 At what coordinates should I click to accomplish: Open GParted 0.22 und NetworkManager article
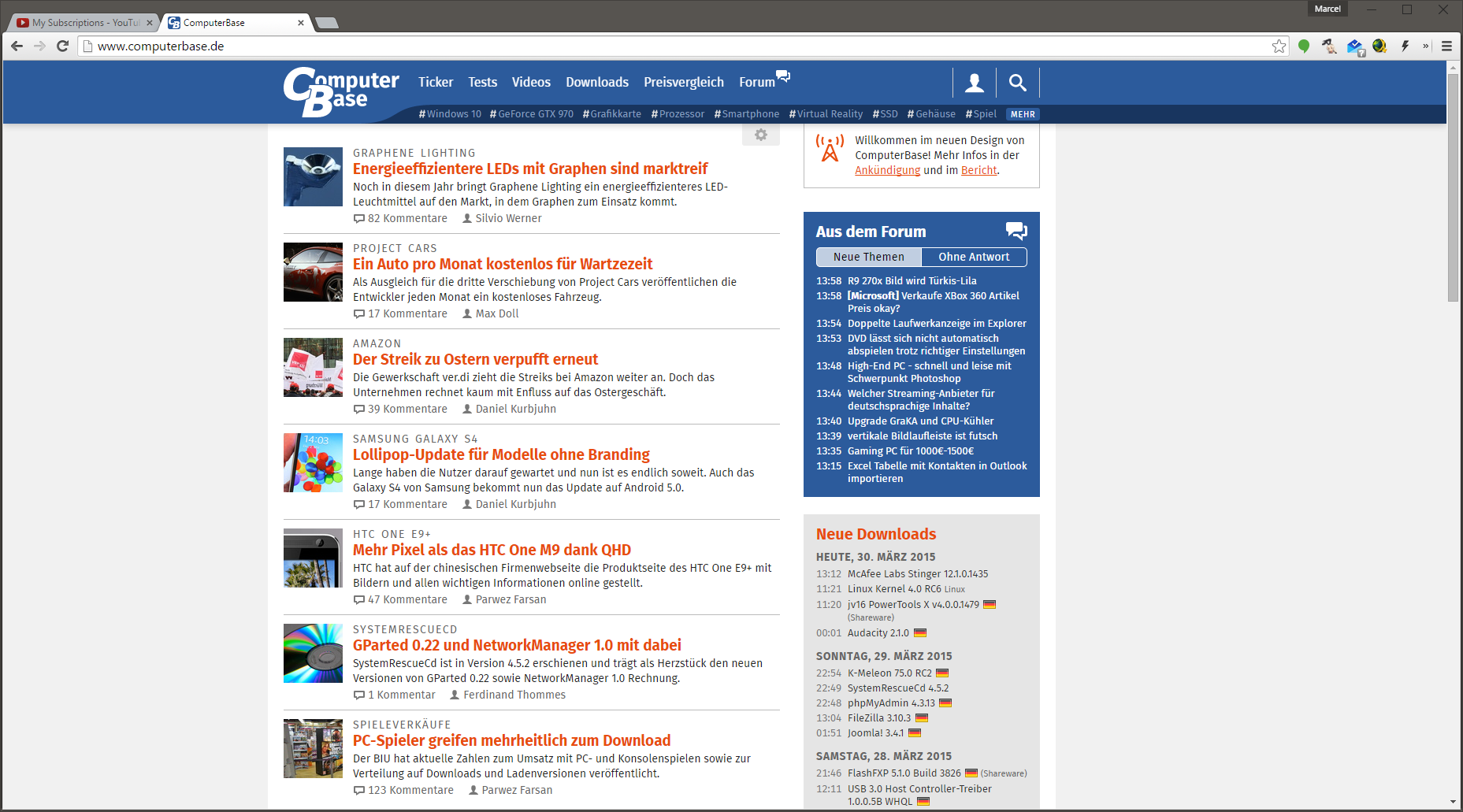[x=517, y=645]
